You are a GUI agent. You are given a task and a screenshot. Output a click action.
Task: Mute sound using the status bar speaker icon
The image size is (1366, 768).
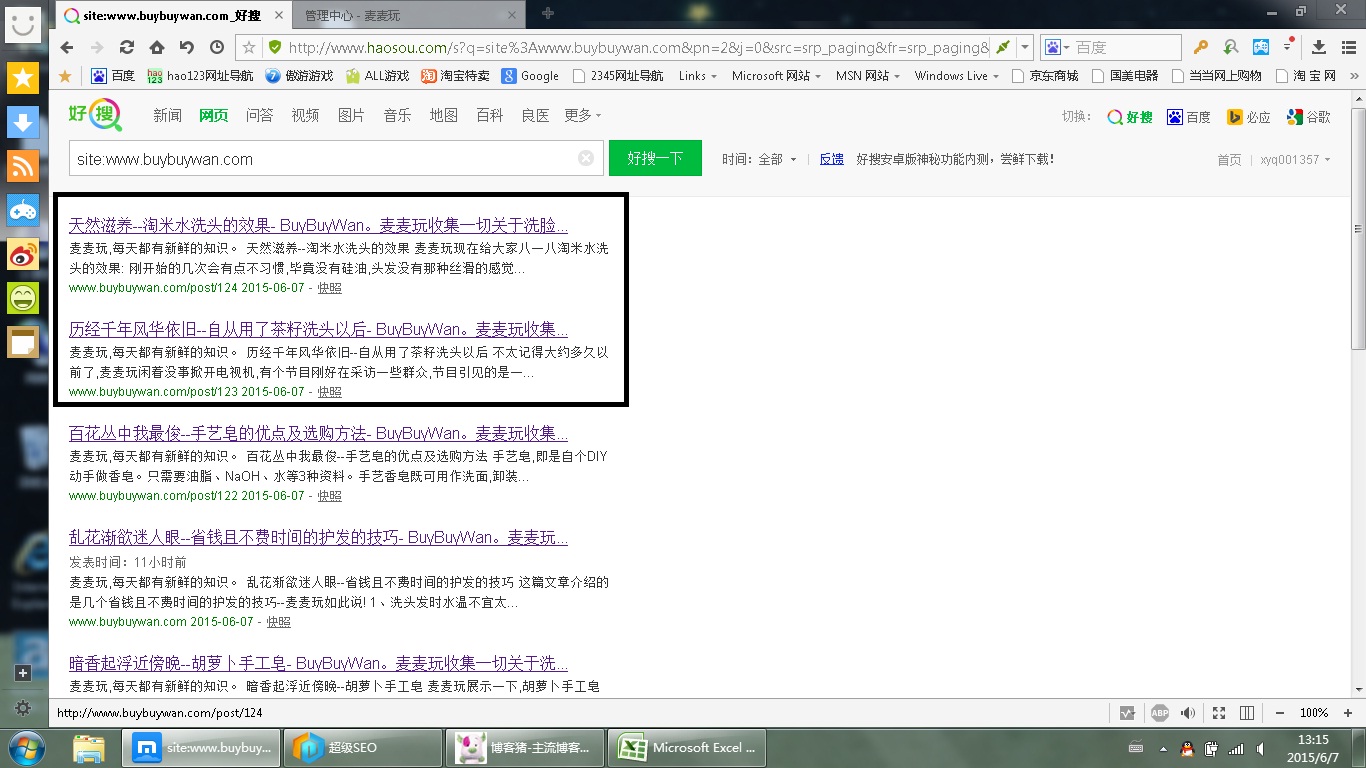coord(1188,713)
